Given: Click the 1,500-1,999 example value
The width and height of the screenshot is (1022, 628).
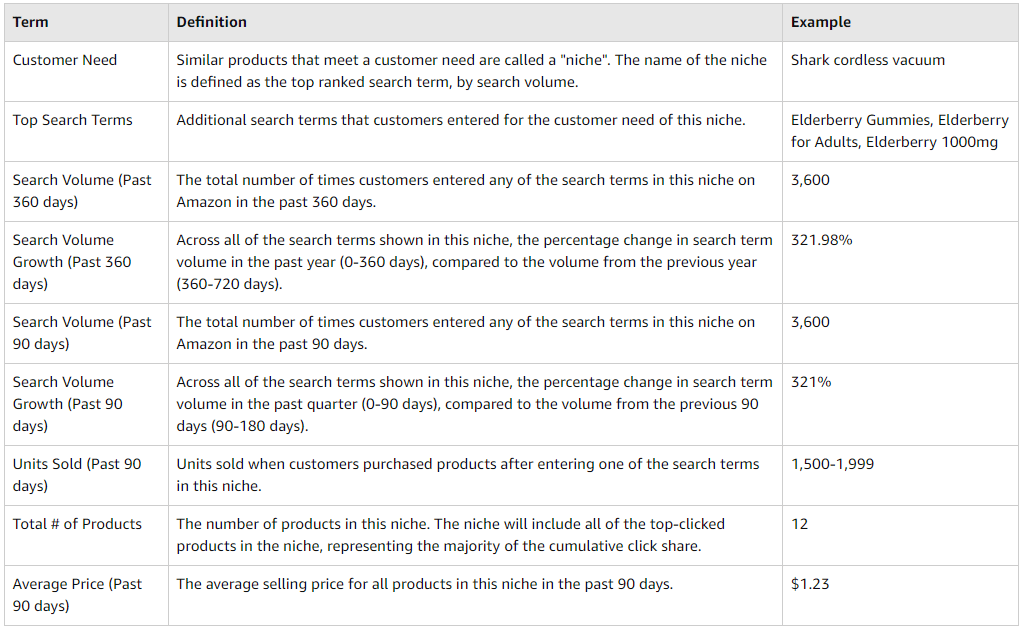Looking at the screenshot, I should click(832, 464).
